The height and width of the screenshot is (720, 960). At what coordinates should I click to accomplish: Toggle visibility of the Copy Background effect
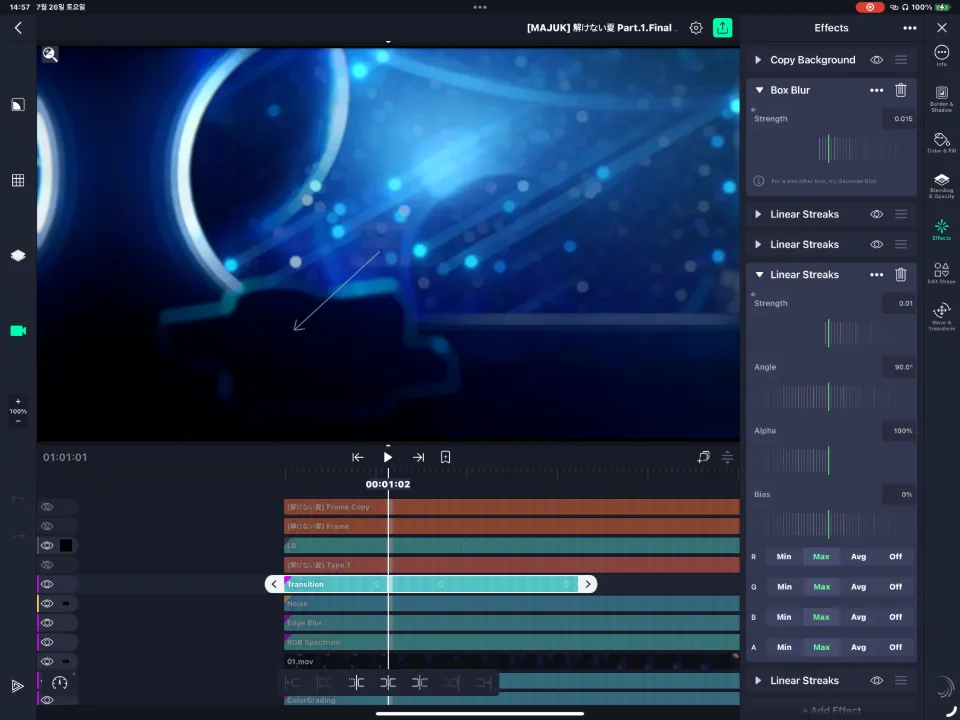(x=877, y=59)
